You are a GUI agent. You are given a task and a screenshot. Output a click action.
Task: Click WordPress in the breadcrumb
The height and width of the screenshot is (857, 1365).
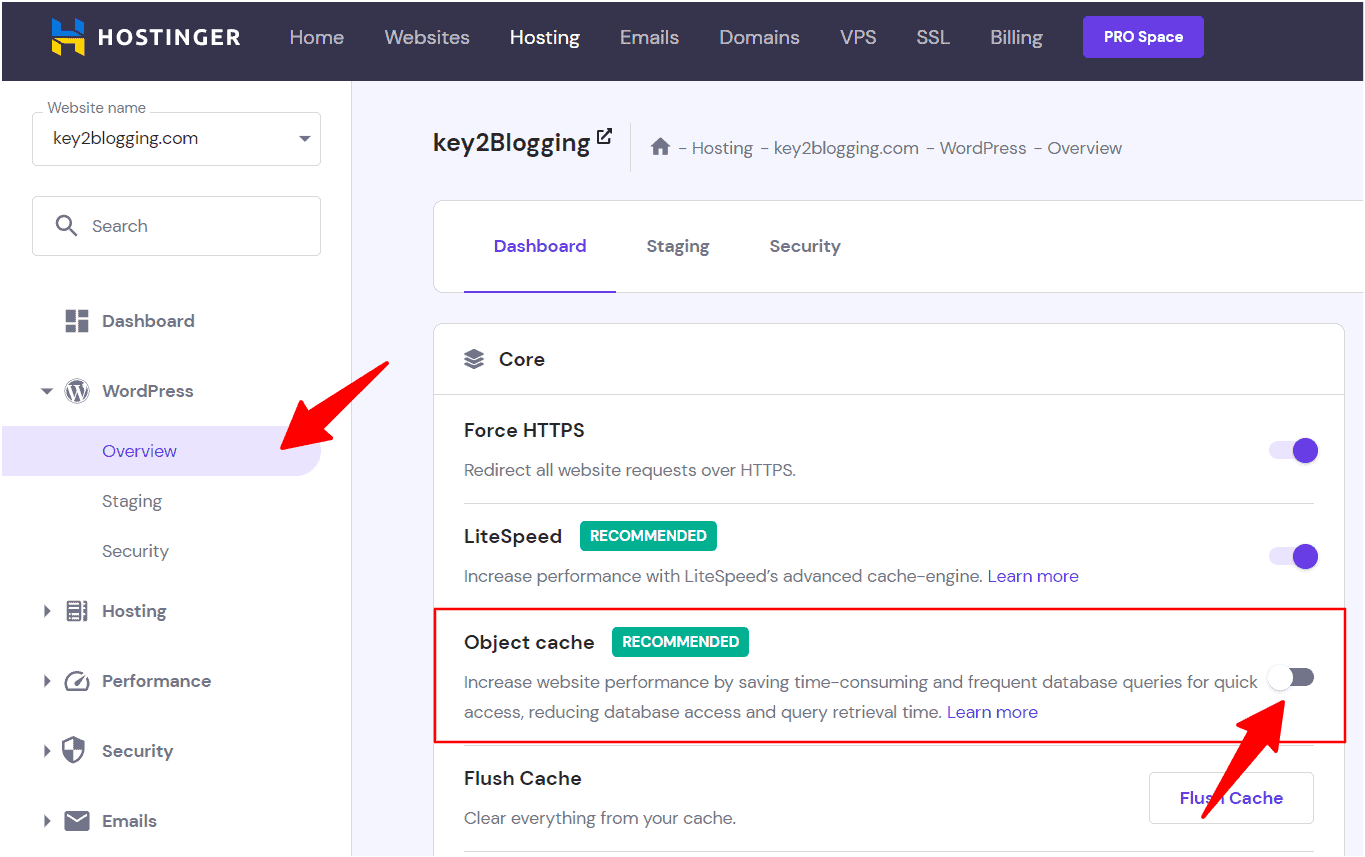[x=983, y=148]
